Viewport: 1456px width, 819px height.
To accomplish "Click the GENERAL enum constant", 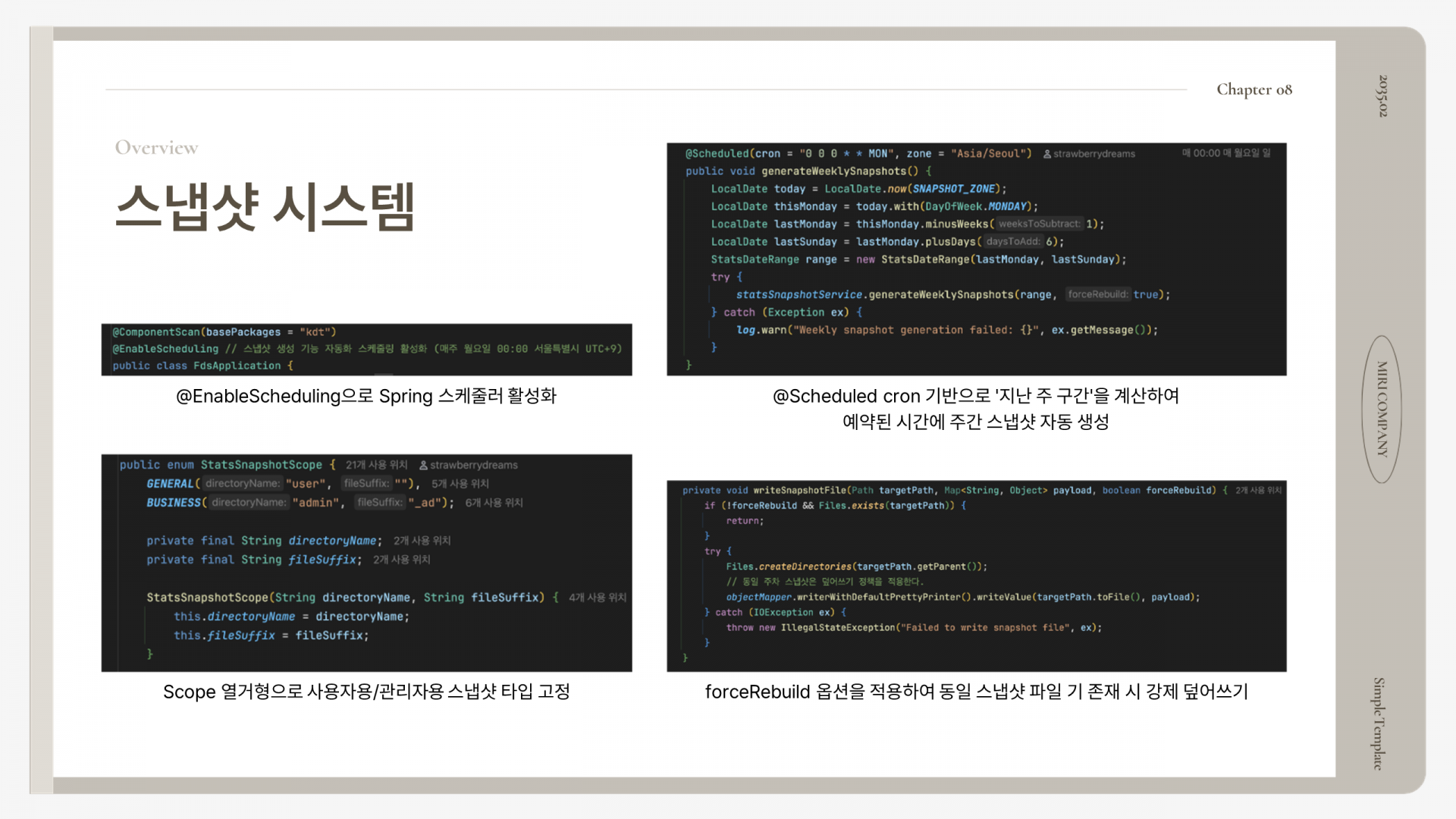I will click(x=170, y=484).
